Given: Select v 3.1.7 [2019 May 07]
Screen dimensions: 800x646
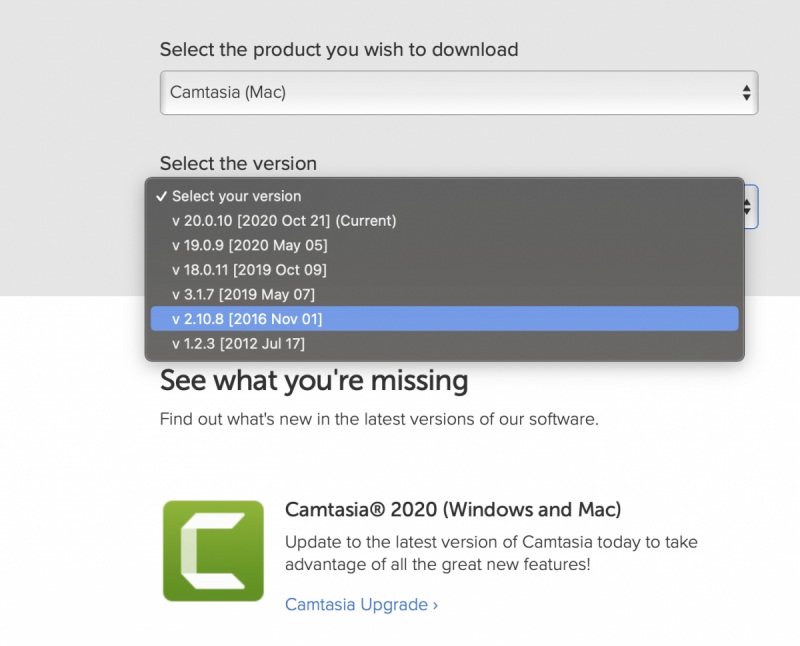Looking at the screenshot, I should [444, 294].
